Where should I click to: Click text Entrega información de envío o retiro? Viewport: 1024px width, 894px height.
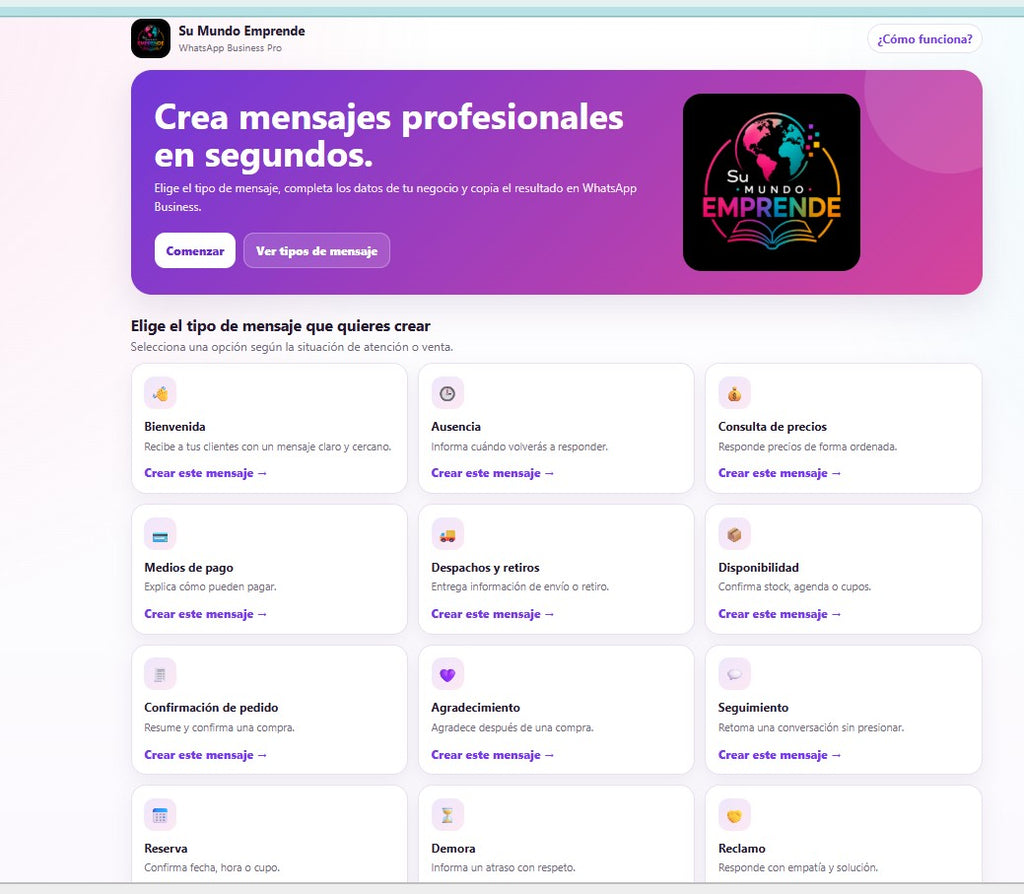(x=520, y=587)
